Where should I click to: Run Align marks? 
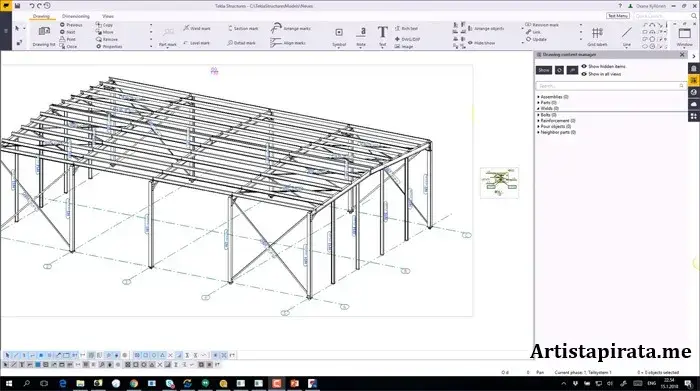click(288, 43)
